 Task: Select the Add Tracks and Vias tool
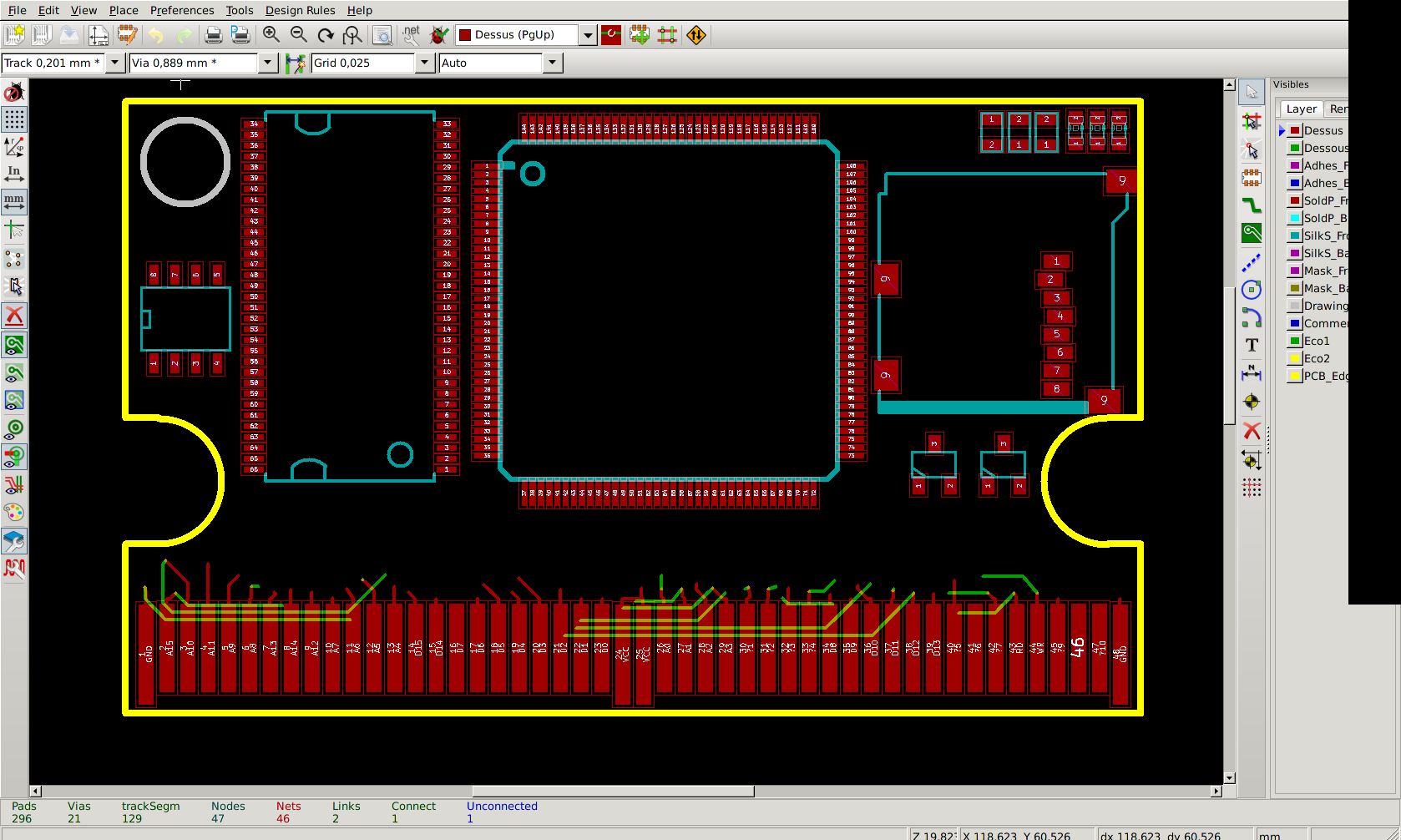(x=1252, y=205)
